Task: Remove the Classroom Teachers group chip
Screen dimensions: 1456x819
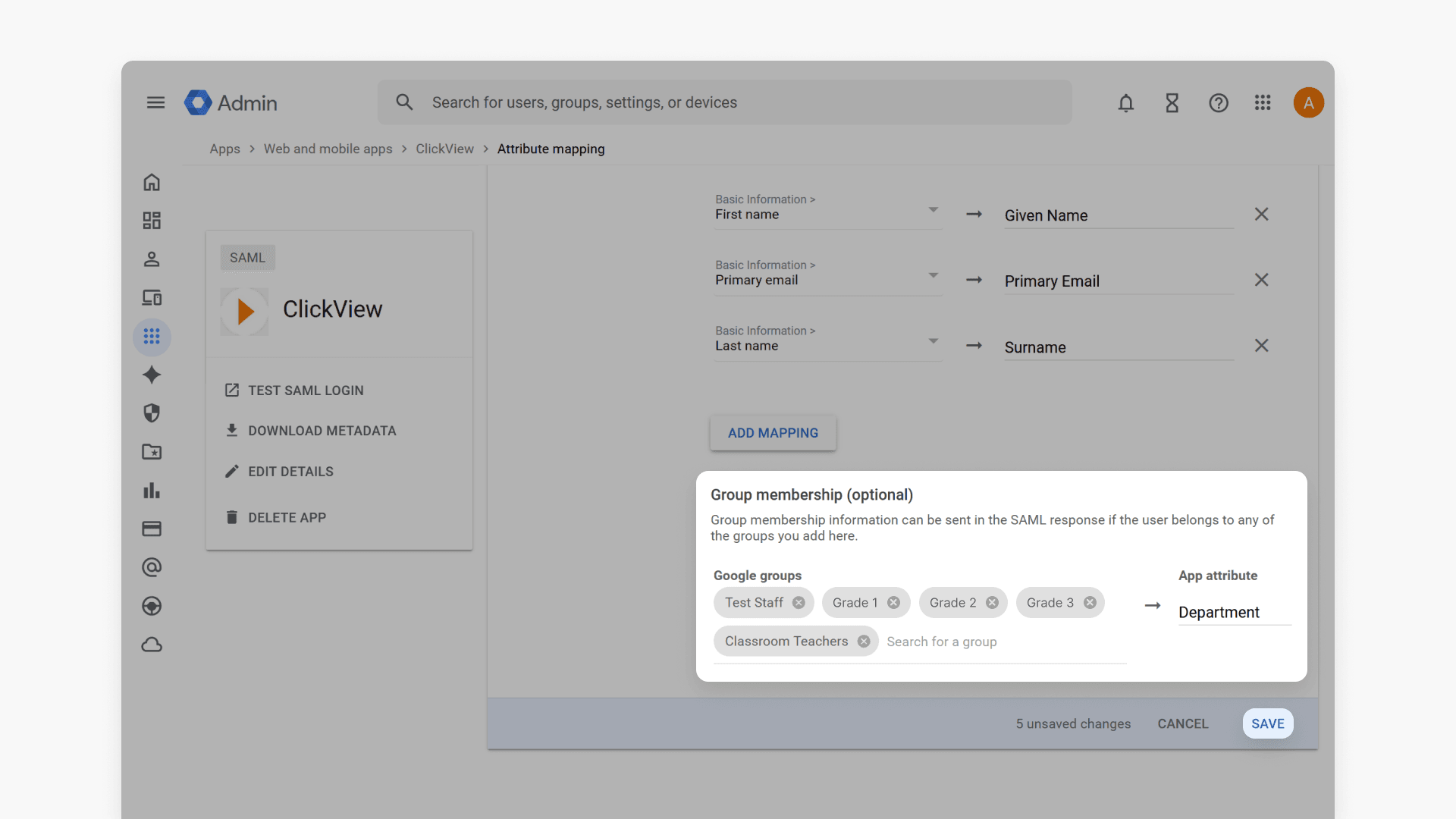Action: 864,642
